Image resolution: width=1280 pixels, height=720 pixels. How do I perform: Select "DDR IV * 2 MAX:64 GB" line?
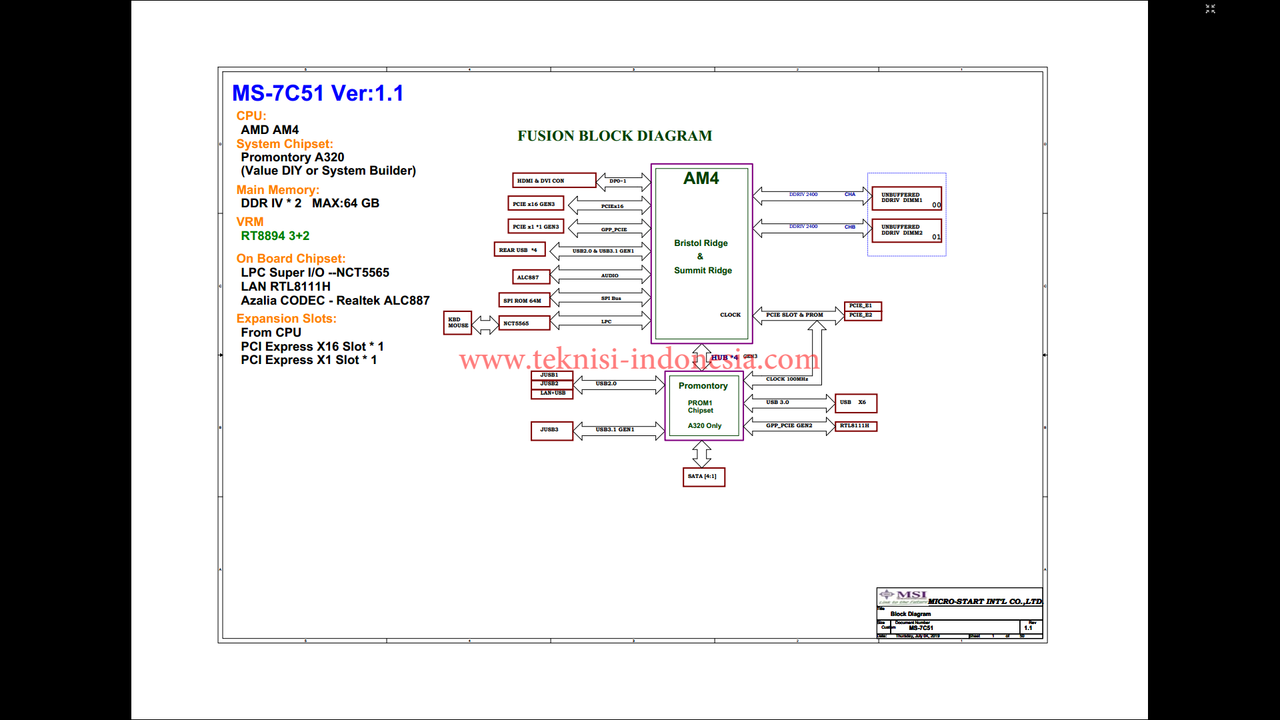[310, 203]
